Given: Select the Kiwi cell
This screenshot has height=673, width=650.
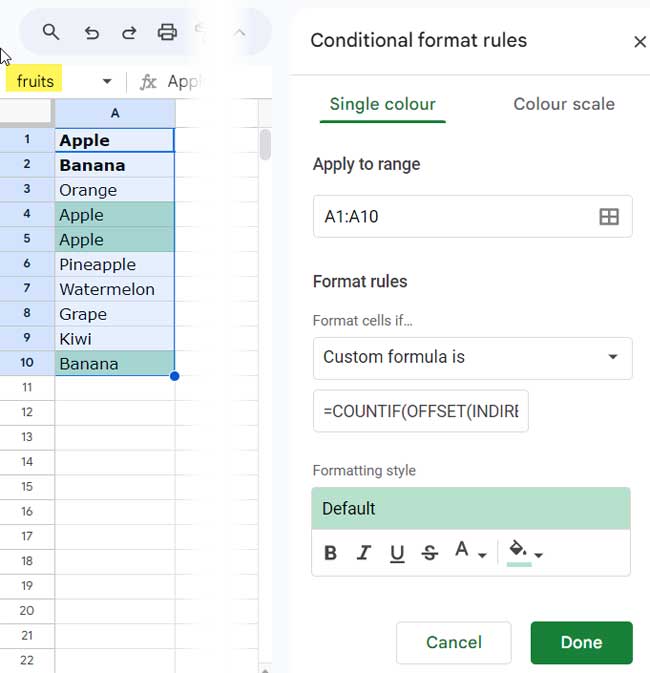Looking at the screenshot, I should (115, 339).
